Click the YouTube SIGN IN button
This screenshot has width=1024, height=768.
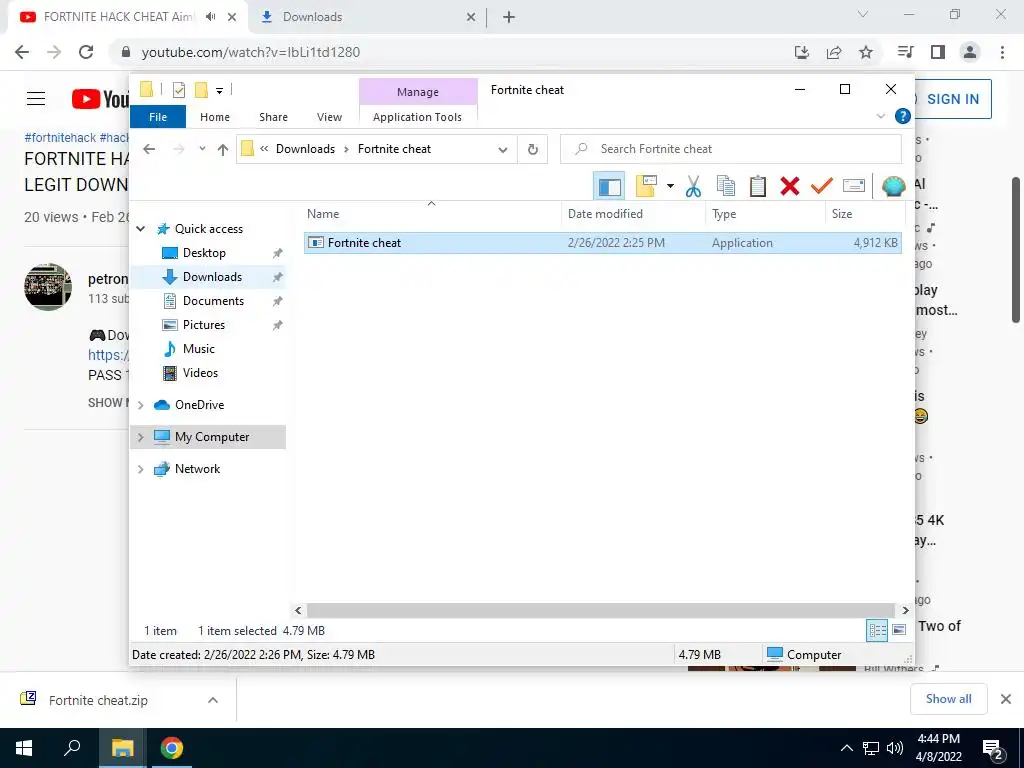953,99
